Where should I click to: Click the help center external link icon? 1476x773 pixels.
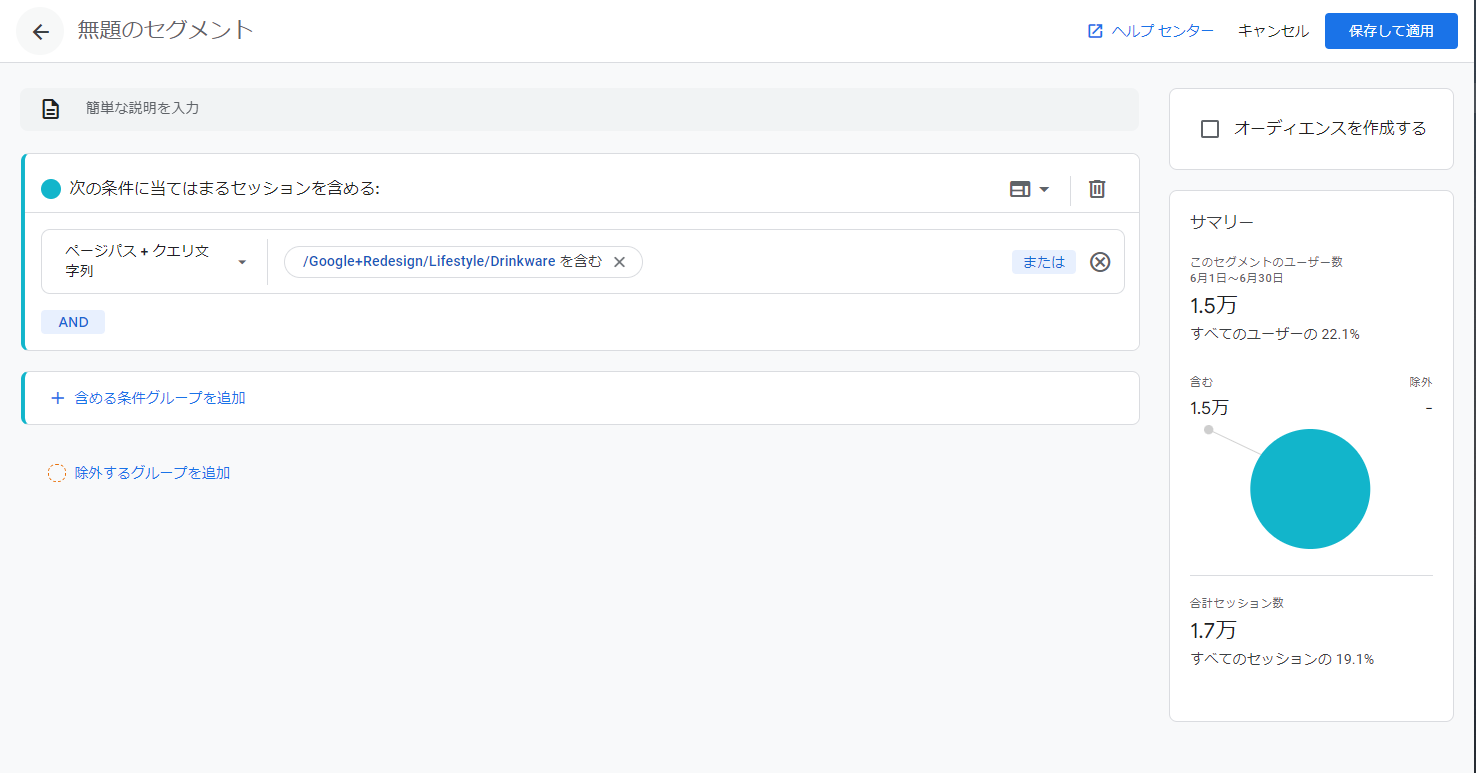(1095, 31)
